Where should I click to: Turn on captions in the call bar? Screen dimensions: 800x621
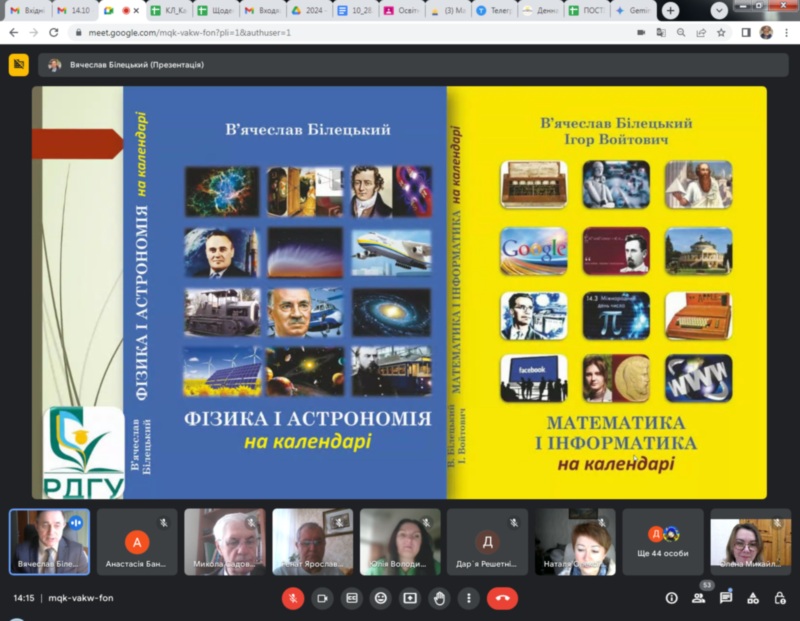coord(351,598)
